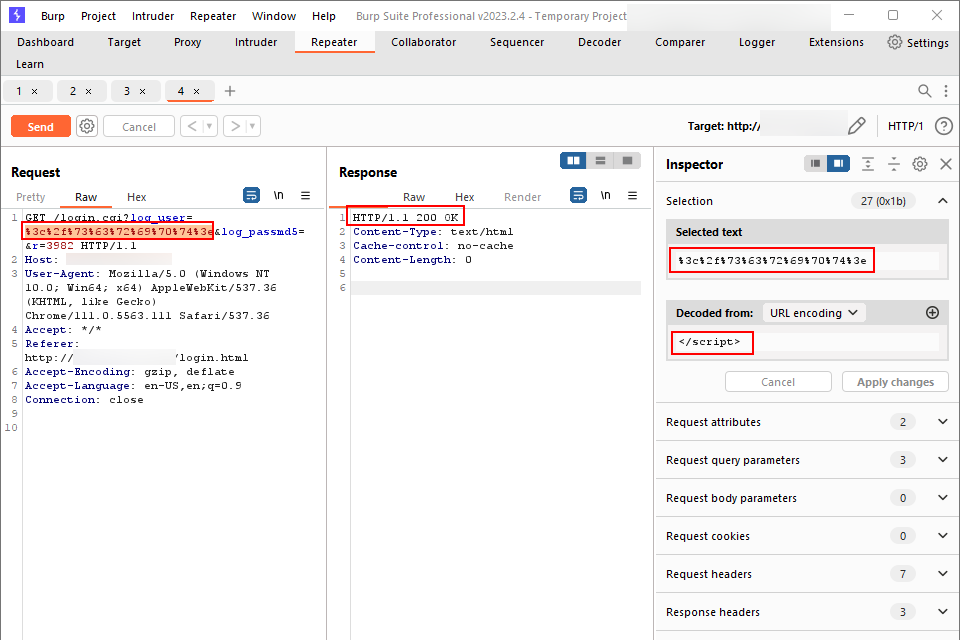The image size is (960, 640).
Task: Open the forward history dropdown arrow
Action: (x=252, y=126)
